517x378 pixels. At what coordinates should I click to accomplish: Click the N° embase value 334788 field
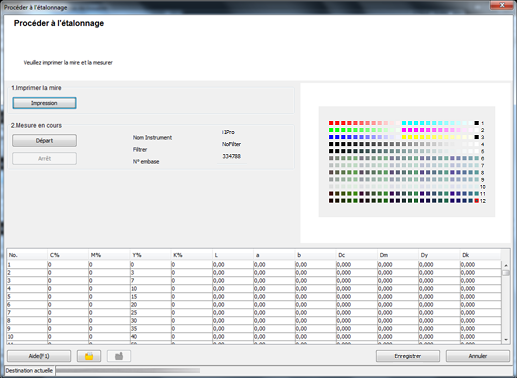click(x=232, y=156)
